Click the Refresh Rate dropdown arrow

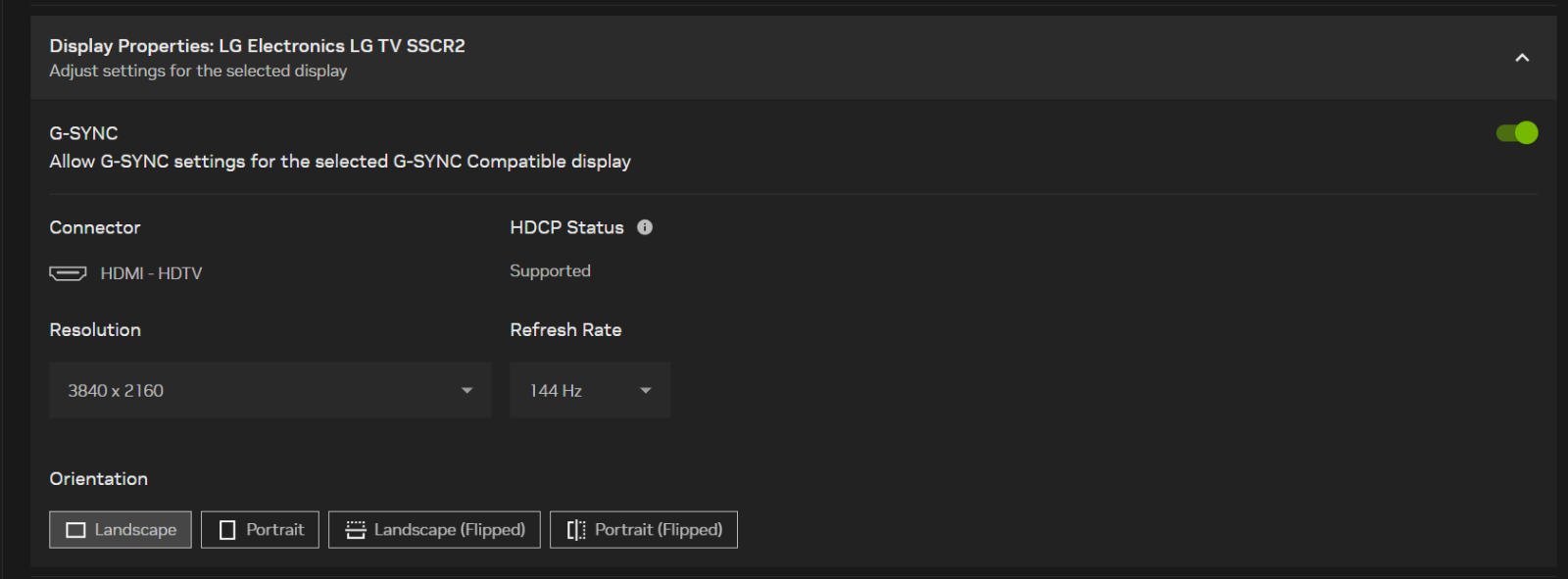point(646,391)
